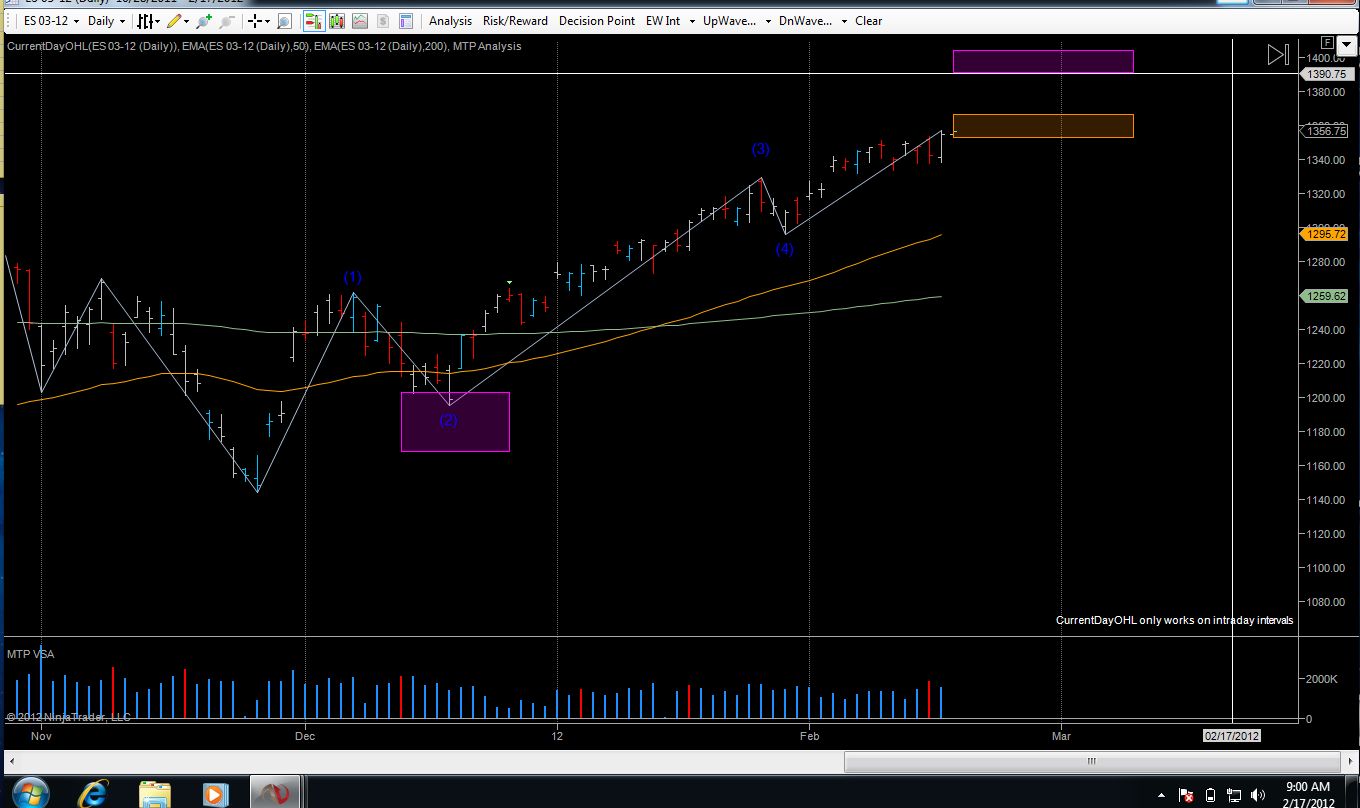The width and height of the screenshot is (1360, 808).
Task: Select the magenta target zone near 1400
Action: click(1043, 62)
